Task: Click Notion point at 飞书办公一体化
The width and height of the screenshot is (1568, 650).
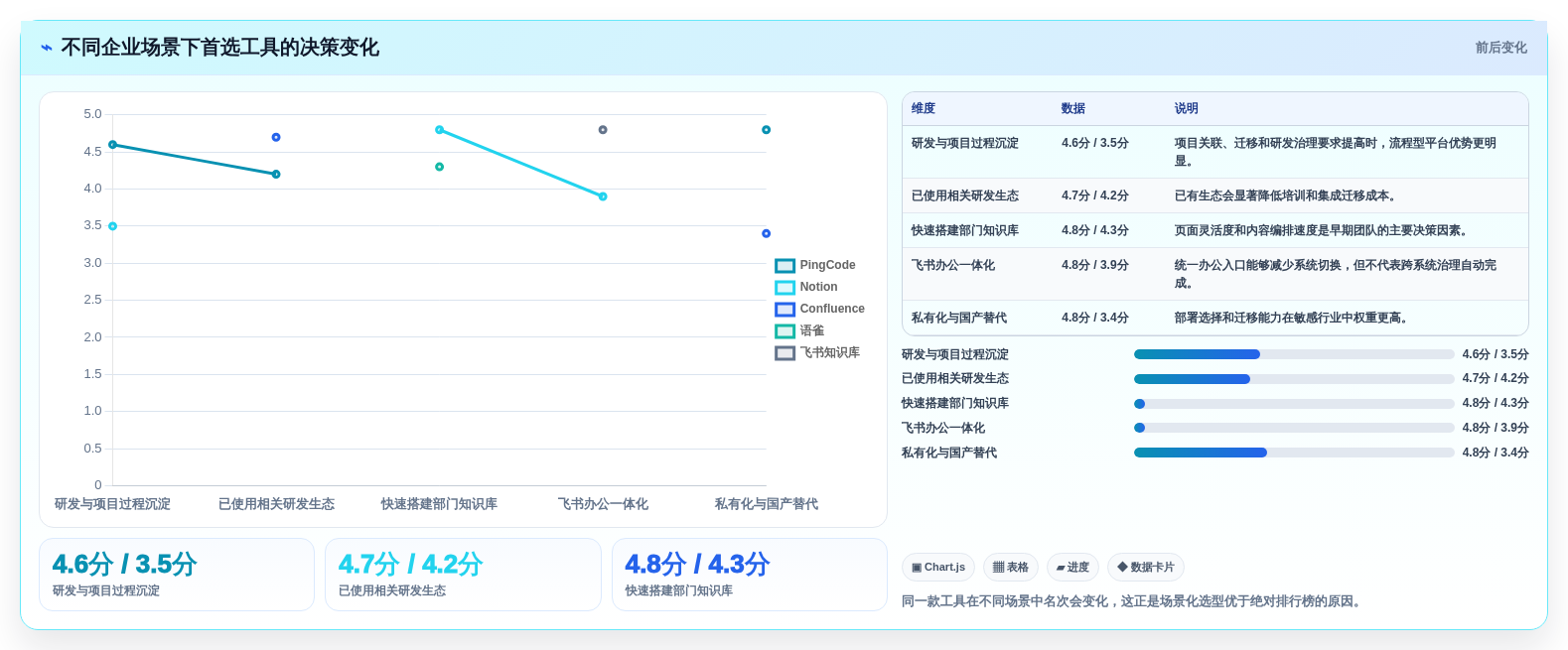Action: click(x=603, y=196)
